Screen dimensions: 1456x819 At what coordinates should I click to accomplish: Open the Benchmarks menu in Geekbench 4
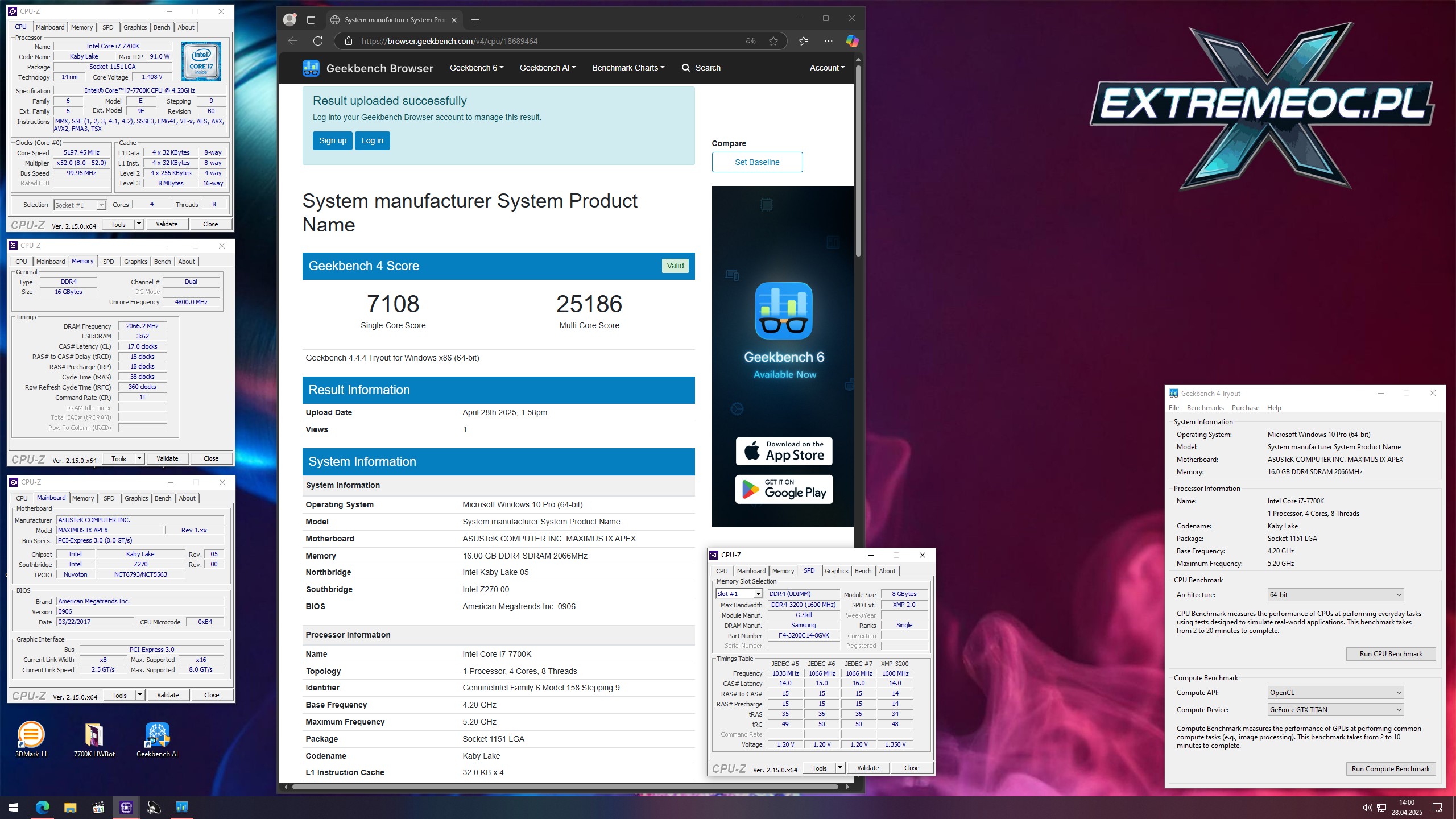(x=1205, y=408)
